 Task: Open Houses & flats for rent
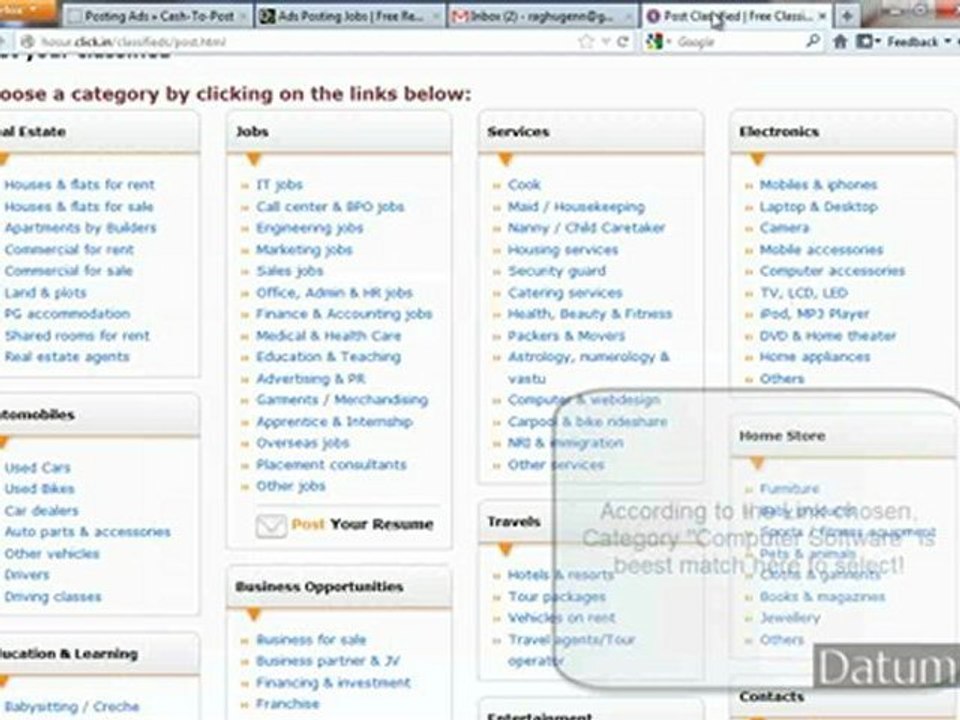[80, 185]
